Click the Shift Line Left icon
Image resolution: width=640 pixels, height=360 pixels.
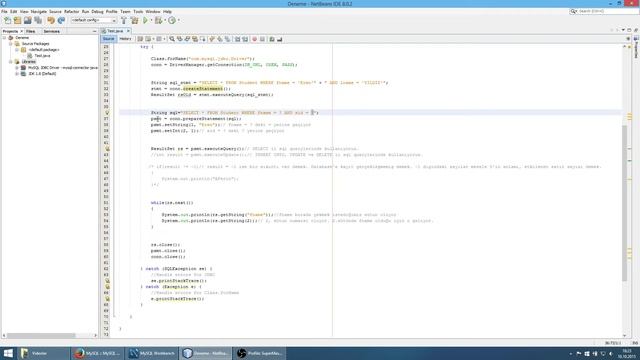tap(237, 39)
